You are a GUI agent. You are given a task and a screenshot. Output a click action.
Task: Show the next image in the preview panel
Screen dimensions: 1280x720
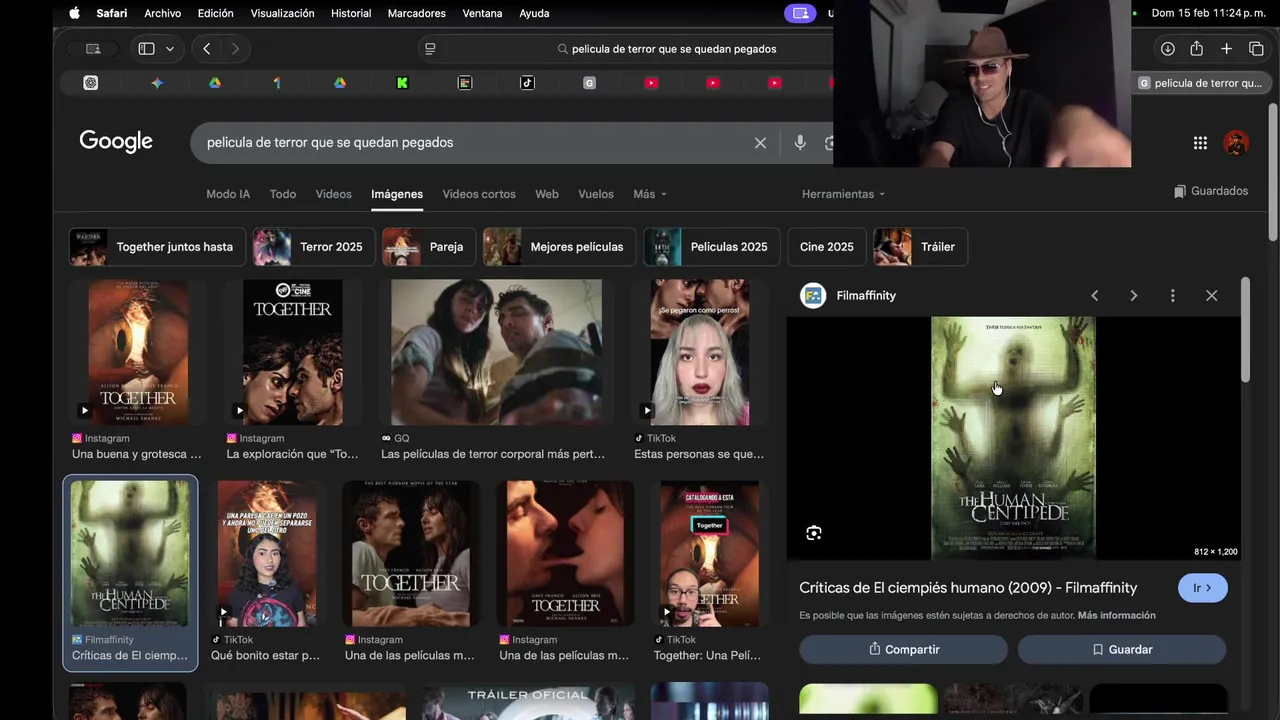1133,296
